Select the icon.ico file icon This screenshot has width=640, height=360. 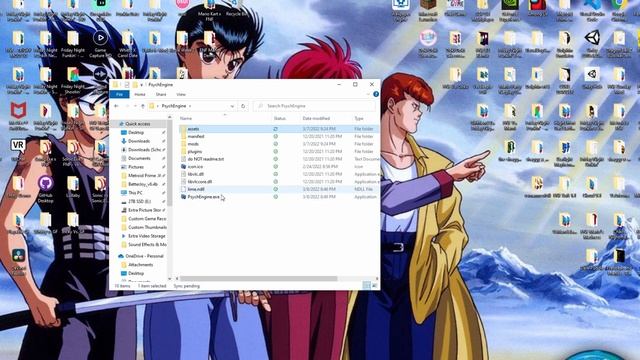pos(183,167)
